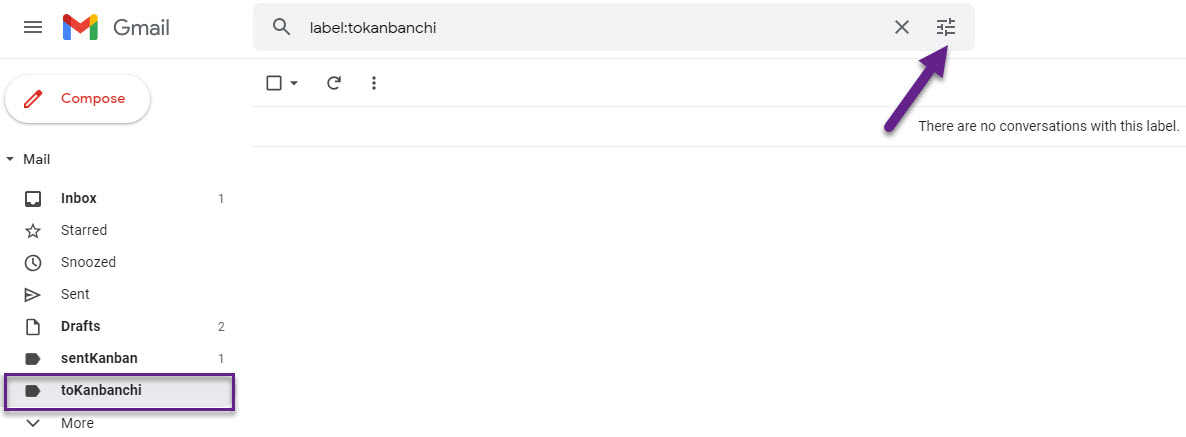
Task: View Sent mail
Action: 125,294
